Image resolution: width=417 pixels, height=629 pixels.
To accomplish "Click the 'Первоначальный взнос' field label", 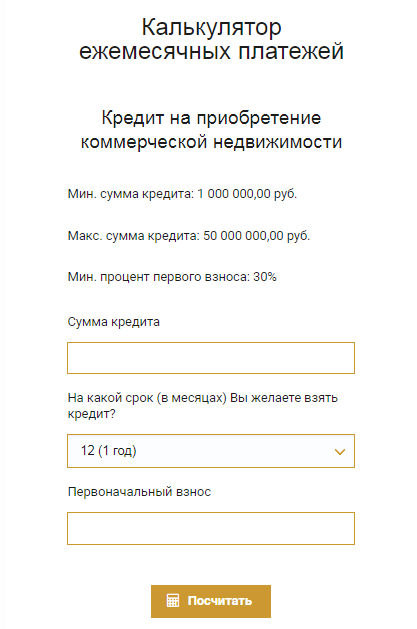I will [x=139, y=492].
